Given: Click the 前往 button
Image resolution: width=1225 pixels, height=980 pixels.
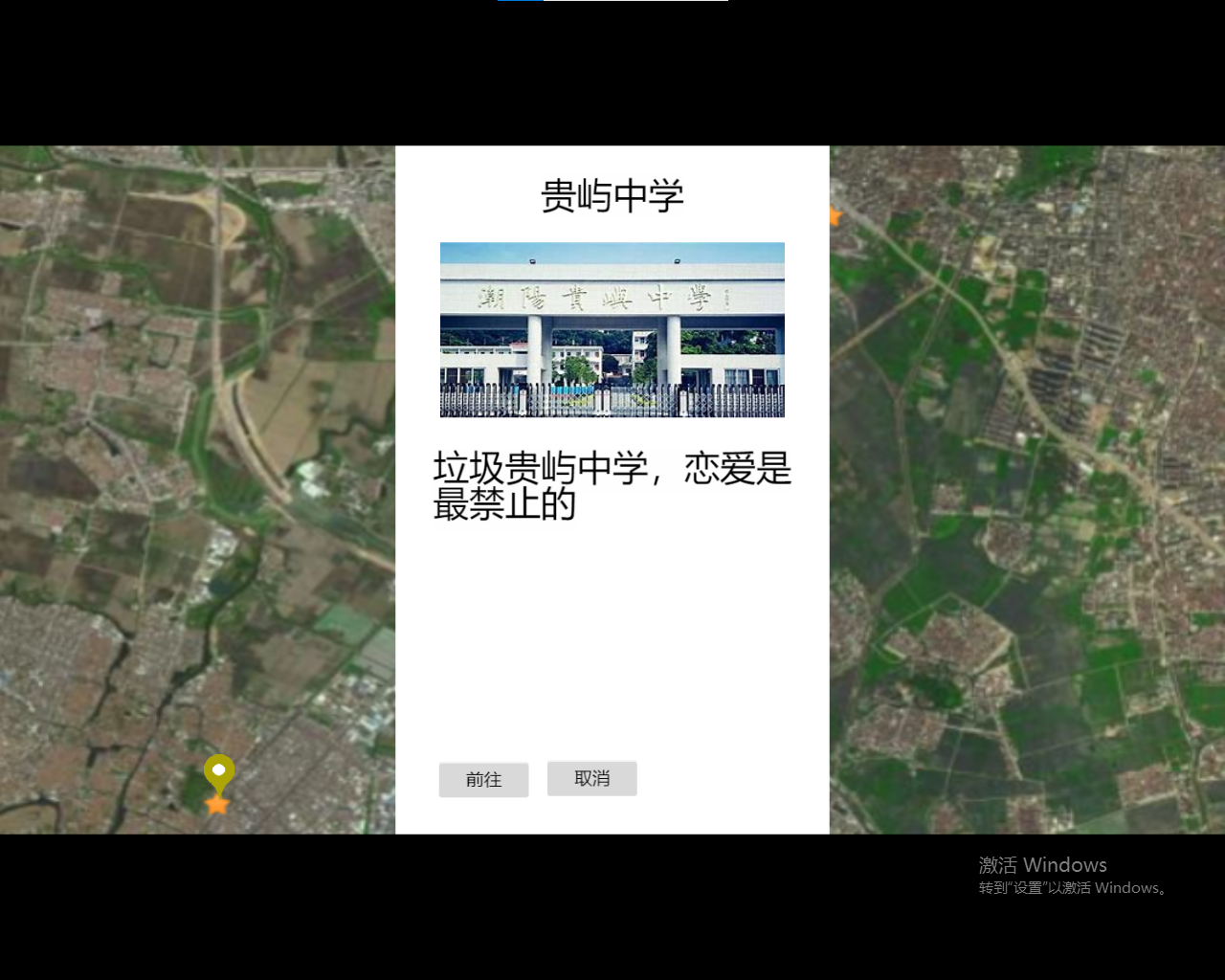Looking at the screenshot, I should click(483, 779).
